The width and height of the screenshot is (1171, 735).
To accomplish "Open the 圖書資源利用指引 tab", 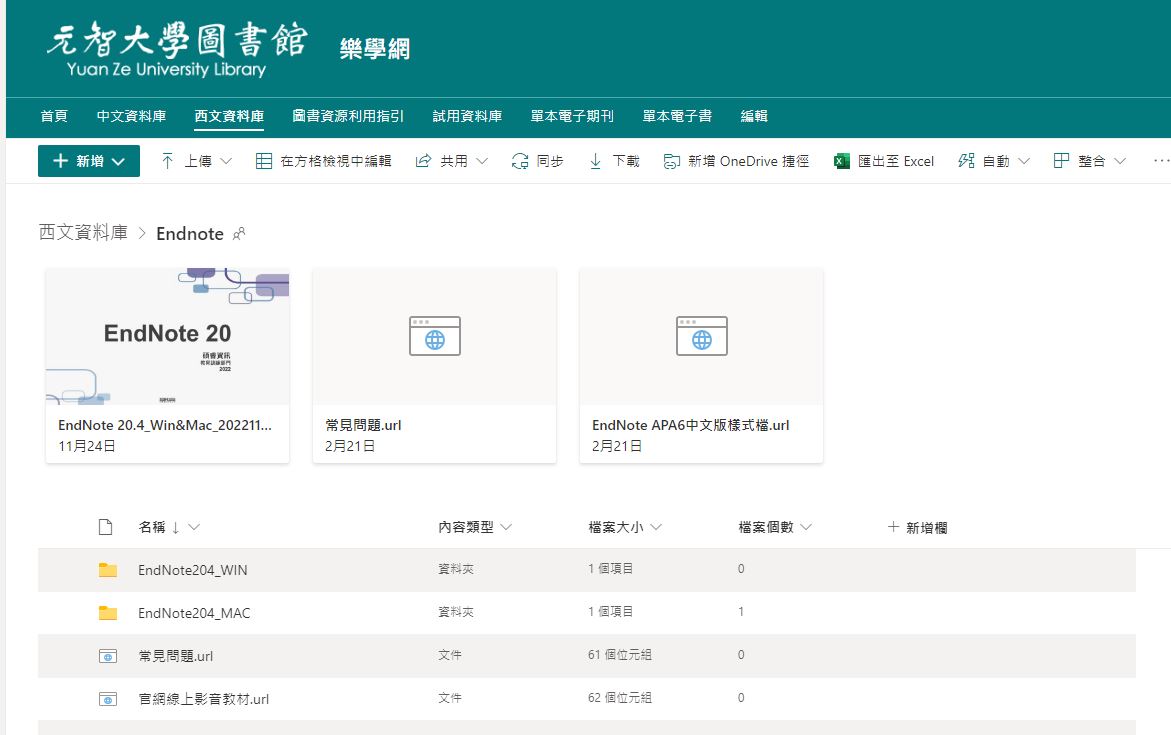I will 348,116.
